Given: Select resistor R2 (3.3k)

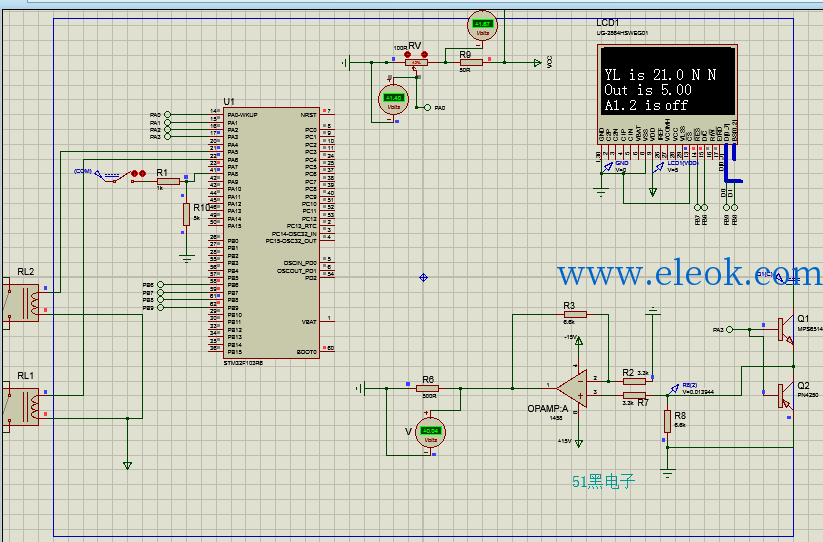Looking at the screenshot, I should tap(634, 381).
